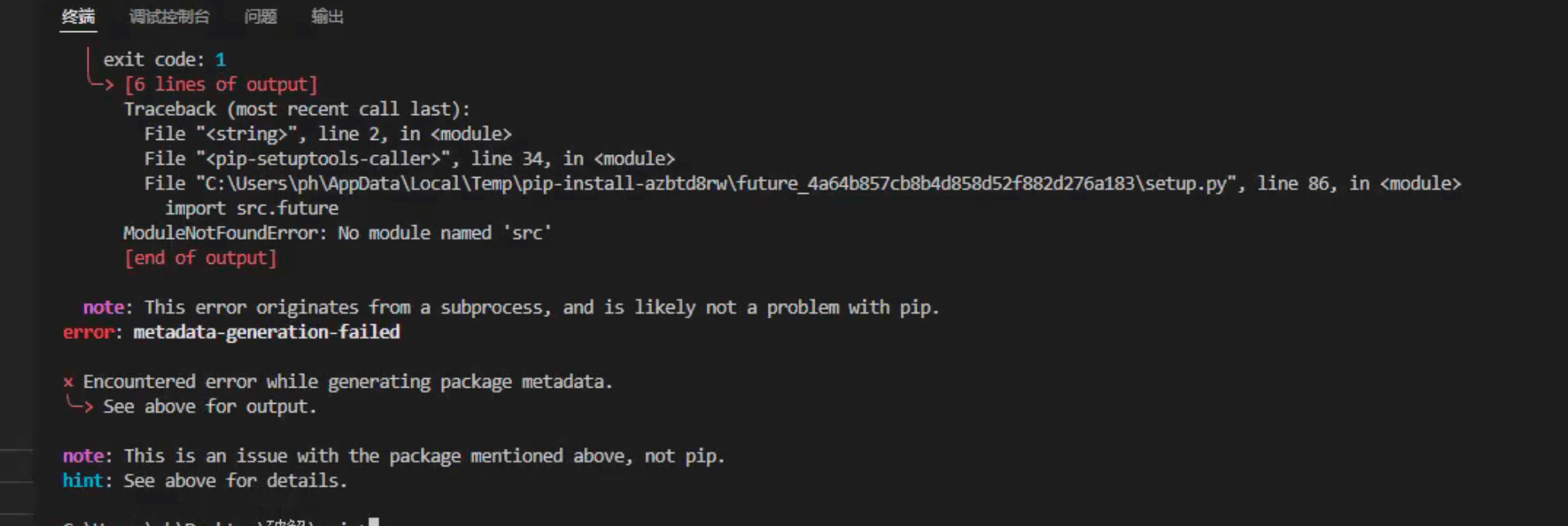Click the '[6 lines of output]' red text

coord(221,84)
